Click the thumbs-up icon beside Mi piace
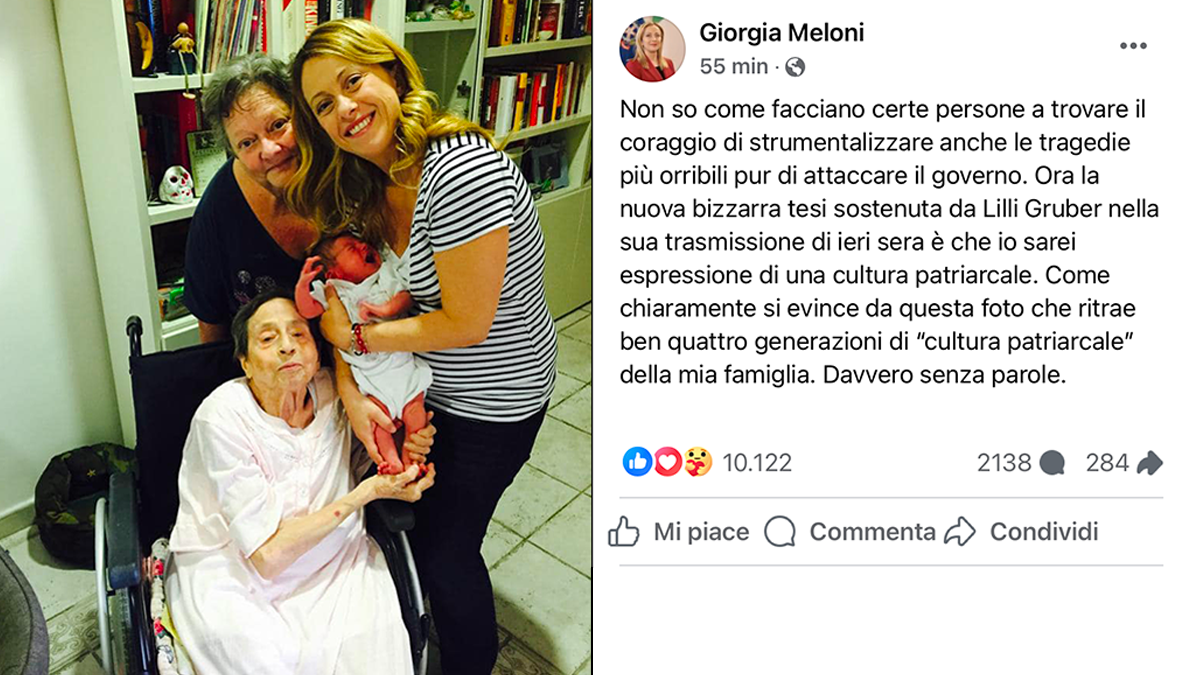The width and height of the screenshot is (1200, 675). (623, 532)
